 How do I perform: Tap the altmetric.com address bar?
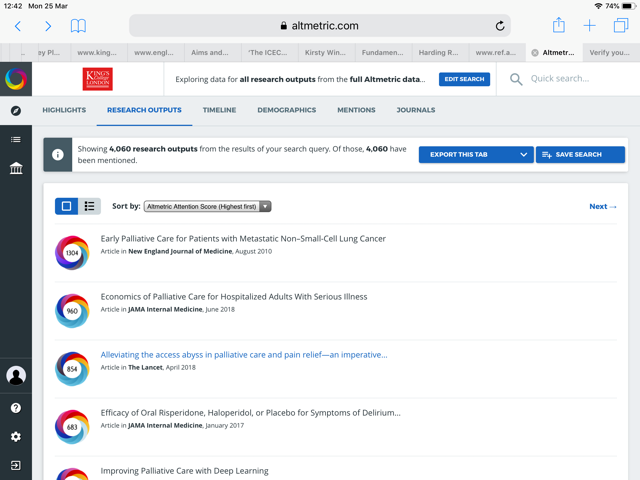(320, 26)
